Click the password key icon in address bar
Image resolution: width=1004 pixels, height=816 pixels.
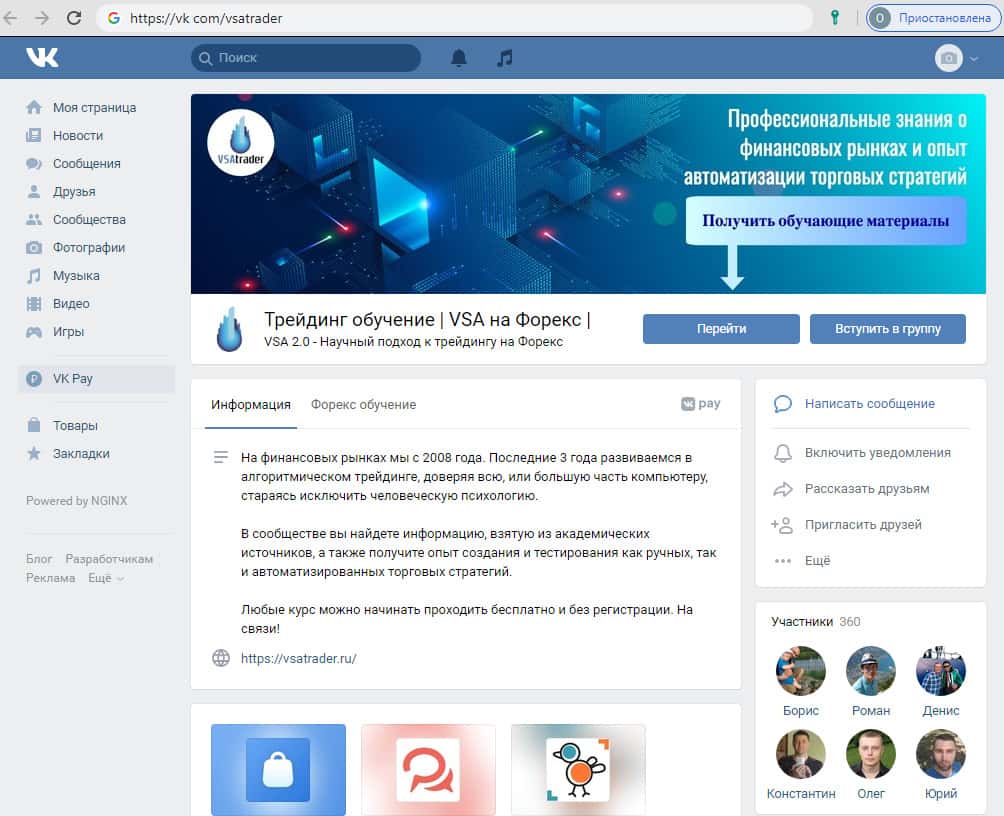coord(835,18)
